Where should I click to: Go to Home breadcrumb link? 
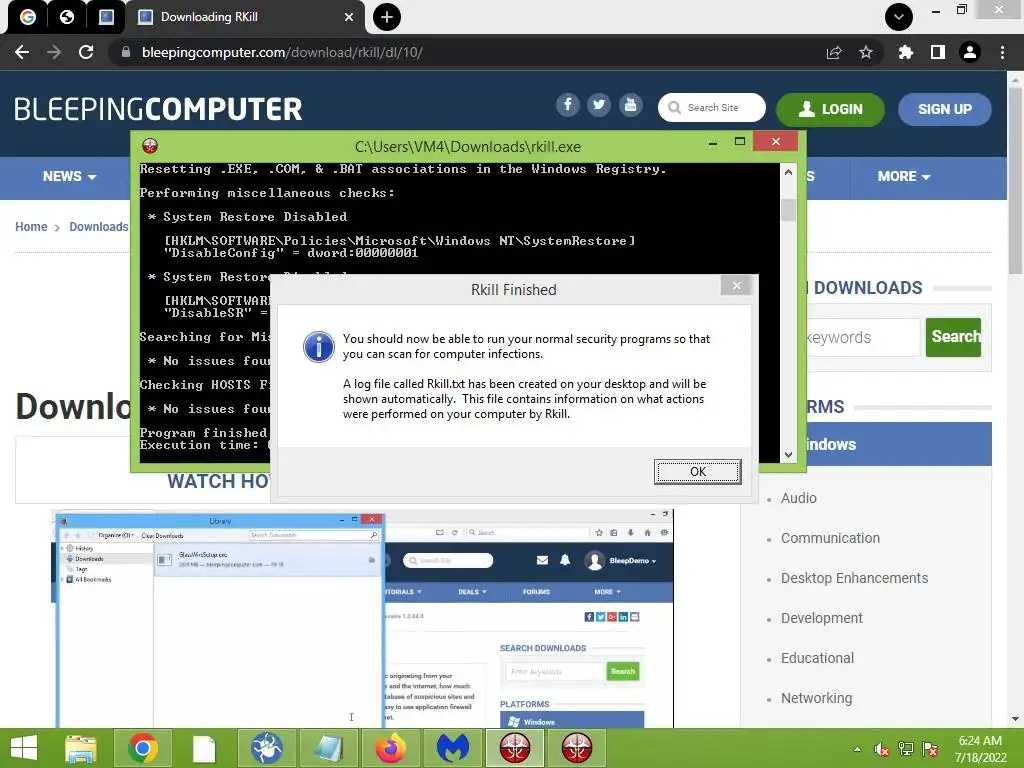tap(31, 227)
